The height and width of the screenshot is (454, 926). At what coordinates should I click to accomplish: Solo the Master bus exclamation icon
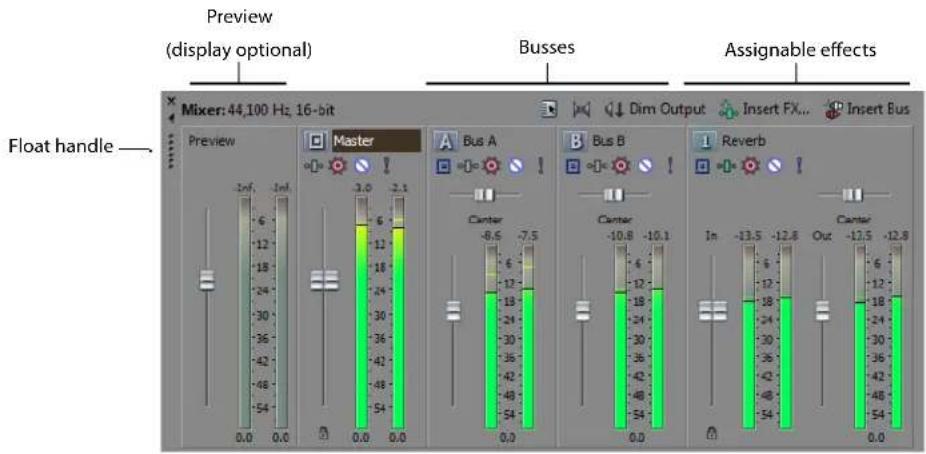click(387, 166)
